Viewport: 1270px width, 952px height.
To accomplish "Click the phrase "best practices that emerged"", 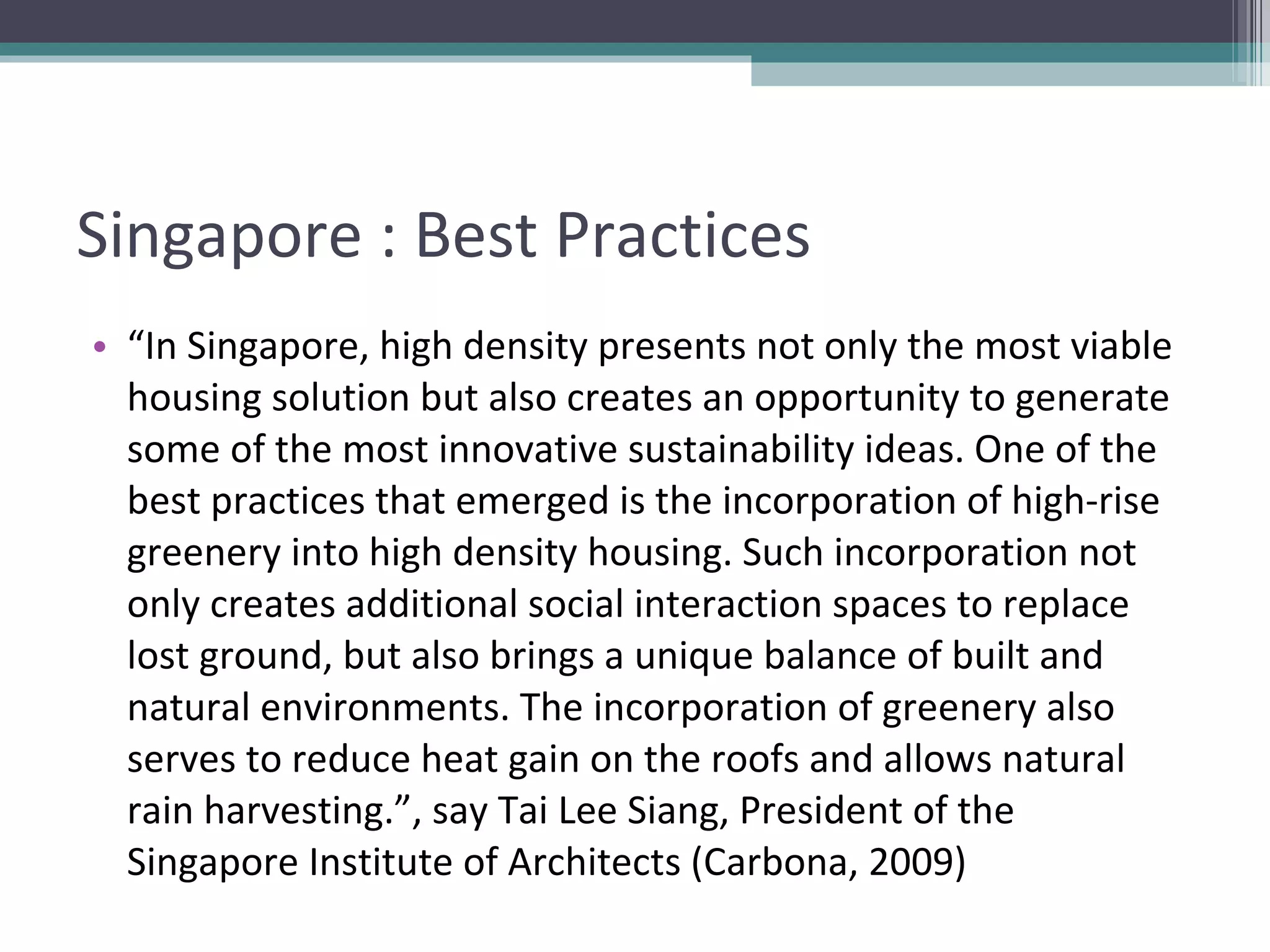I will [368, 501].
